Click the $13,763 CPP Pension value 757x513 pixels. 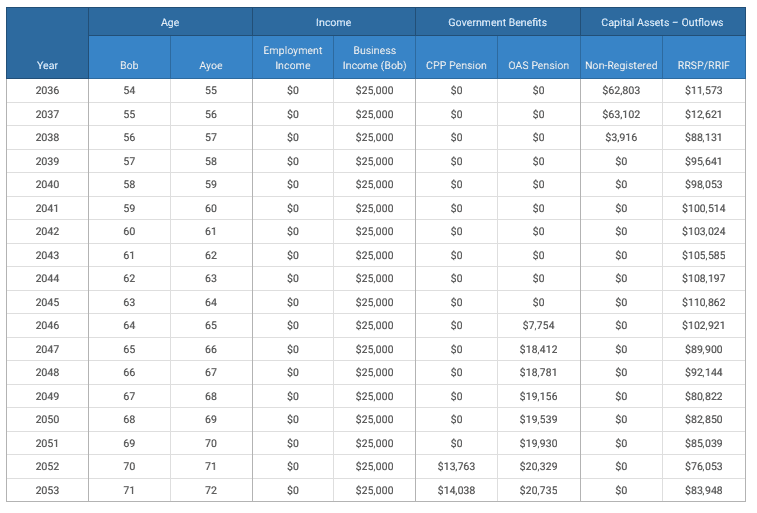click(456, 467)
